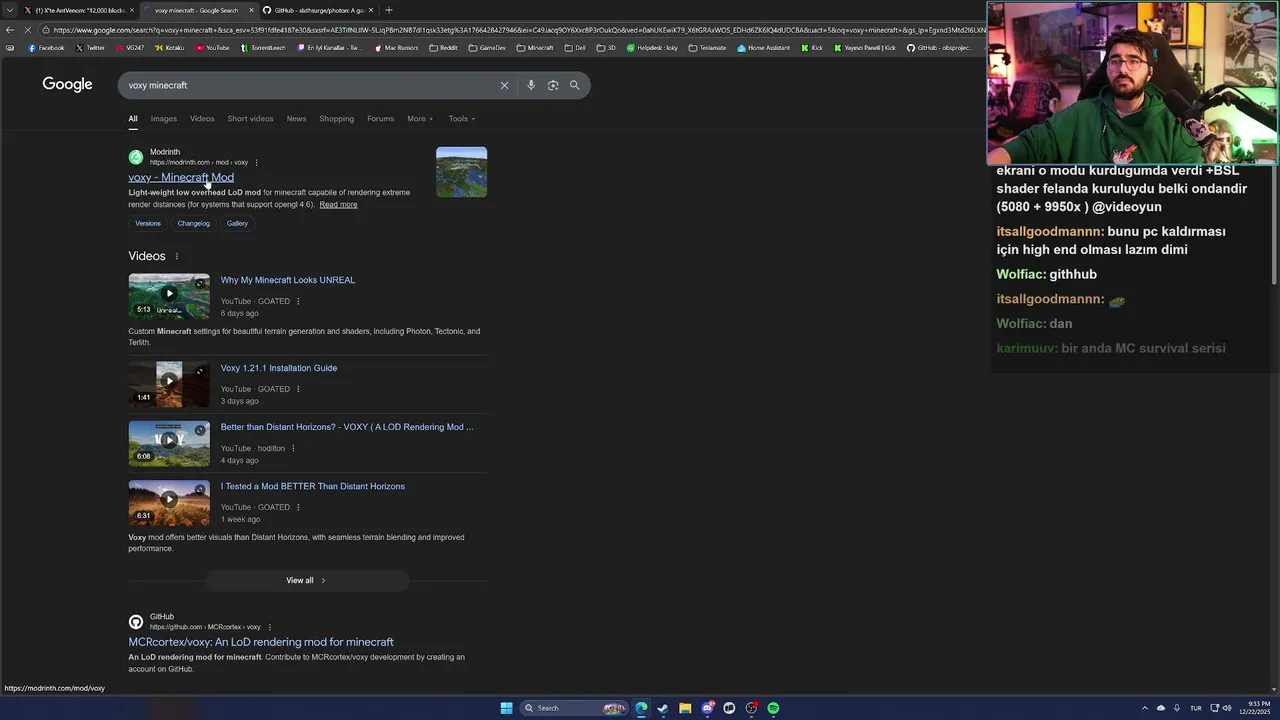Open 'MCRcortex/voxy: An LoD rendering mod' link
This screenshot has width=1280, height=720.
[261, 642]
